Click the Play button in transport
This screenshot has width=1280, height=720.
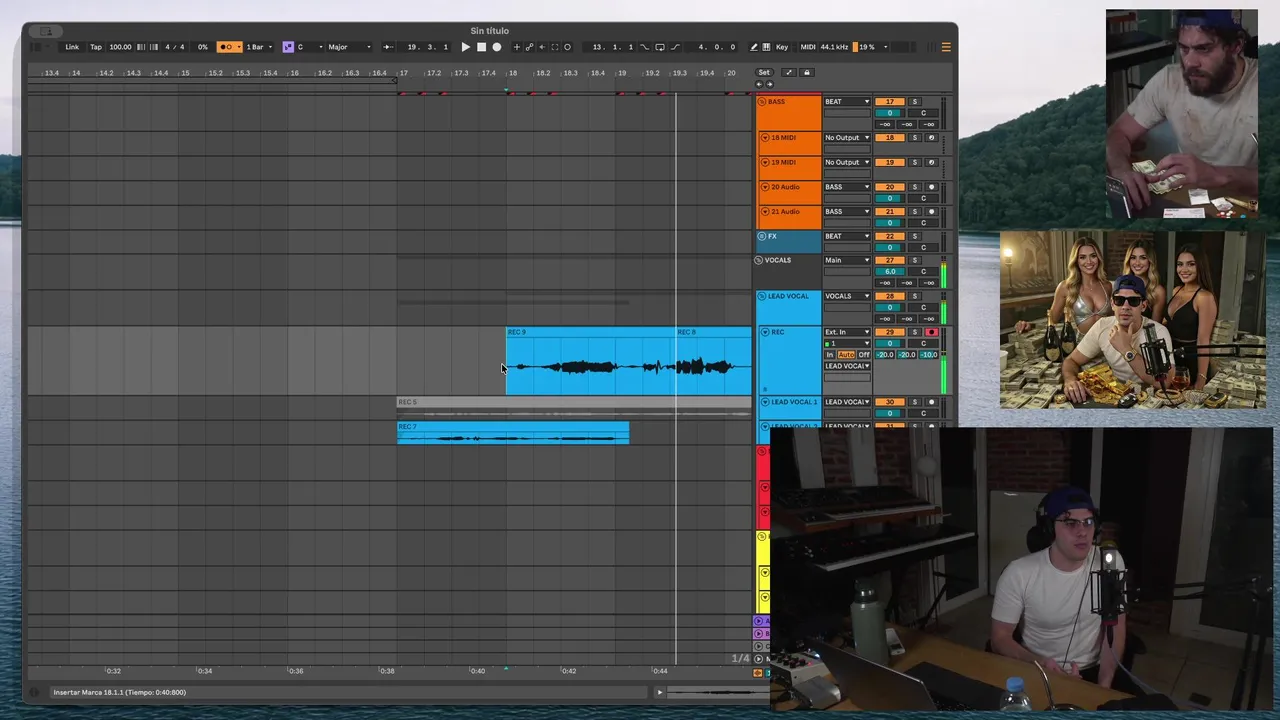465,47
